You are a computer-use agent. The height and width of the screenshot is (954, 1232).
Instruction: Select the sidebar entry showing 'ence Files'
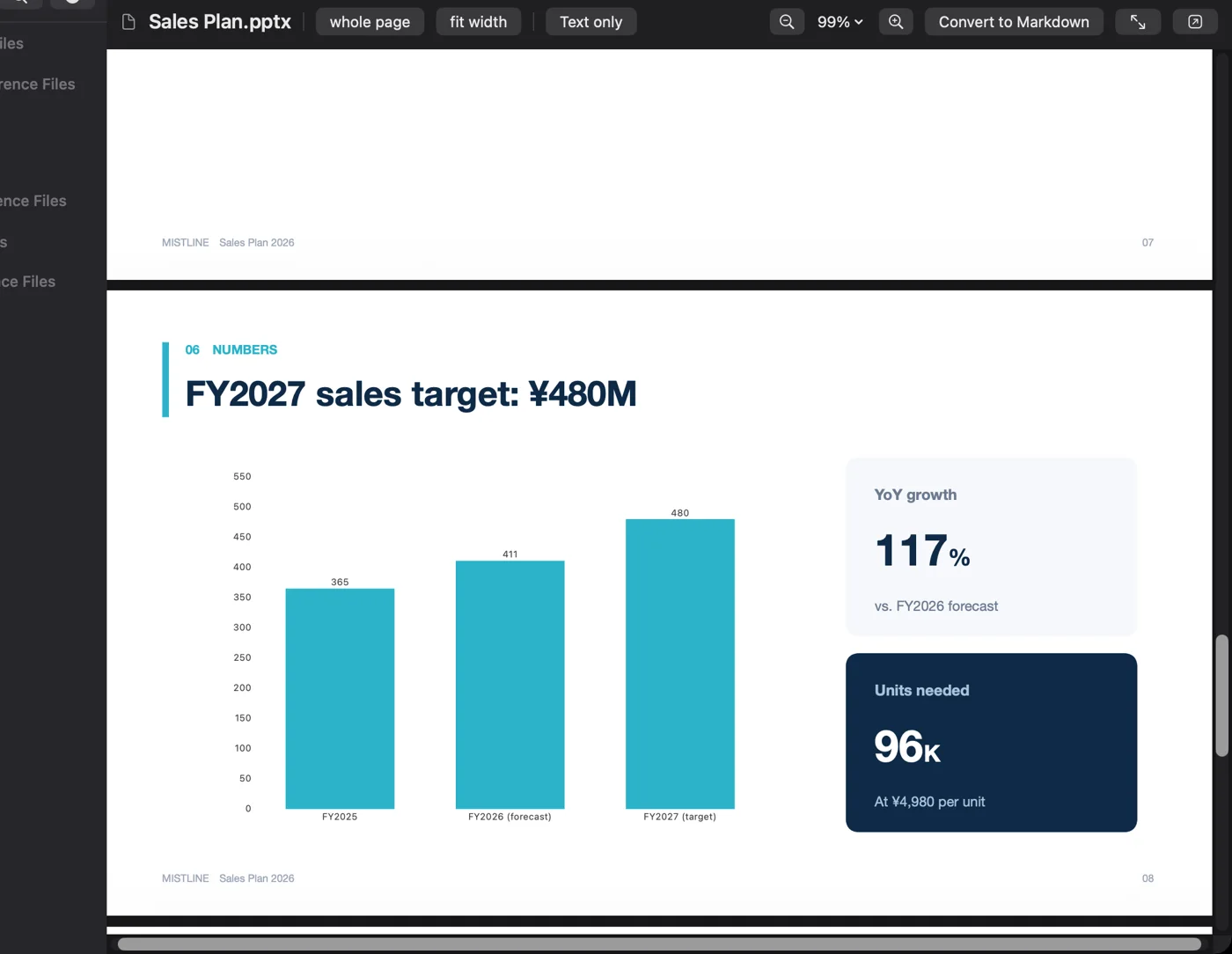[33, 201]
